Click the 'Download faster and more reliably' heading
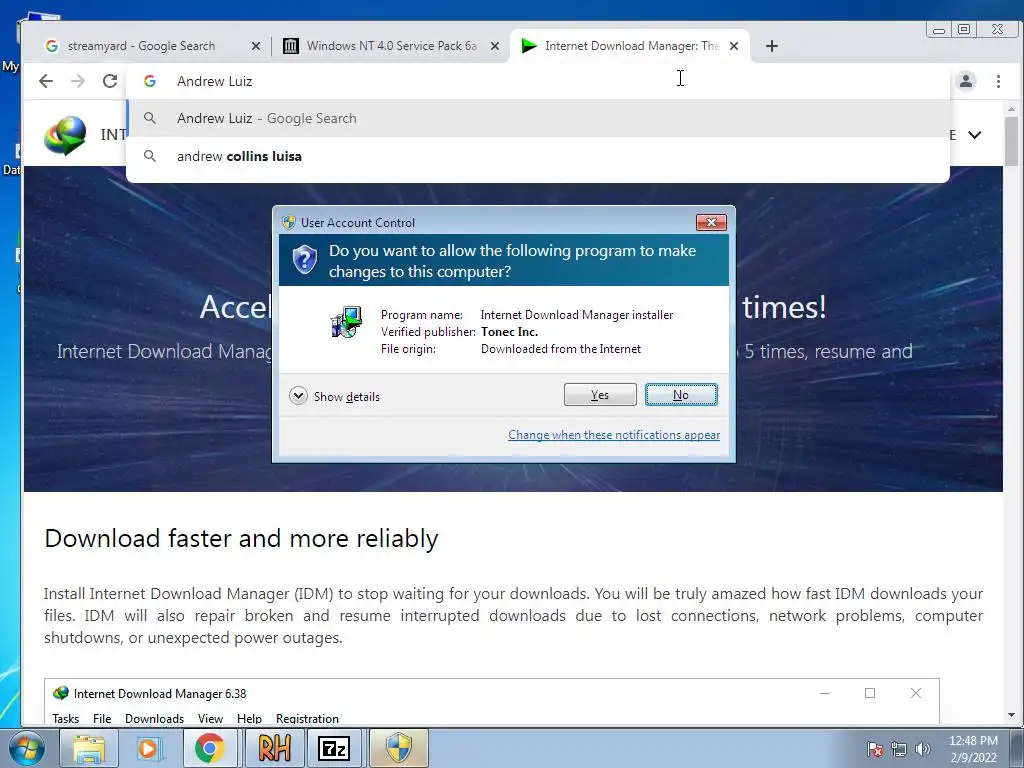Image resolution: width=1024 pixels, height=768 pixels. 241,538
